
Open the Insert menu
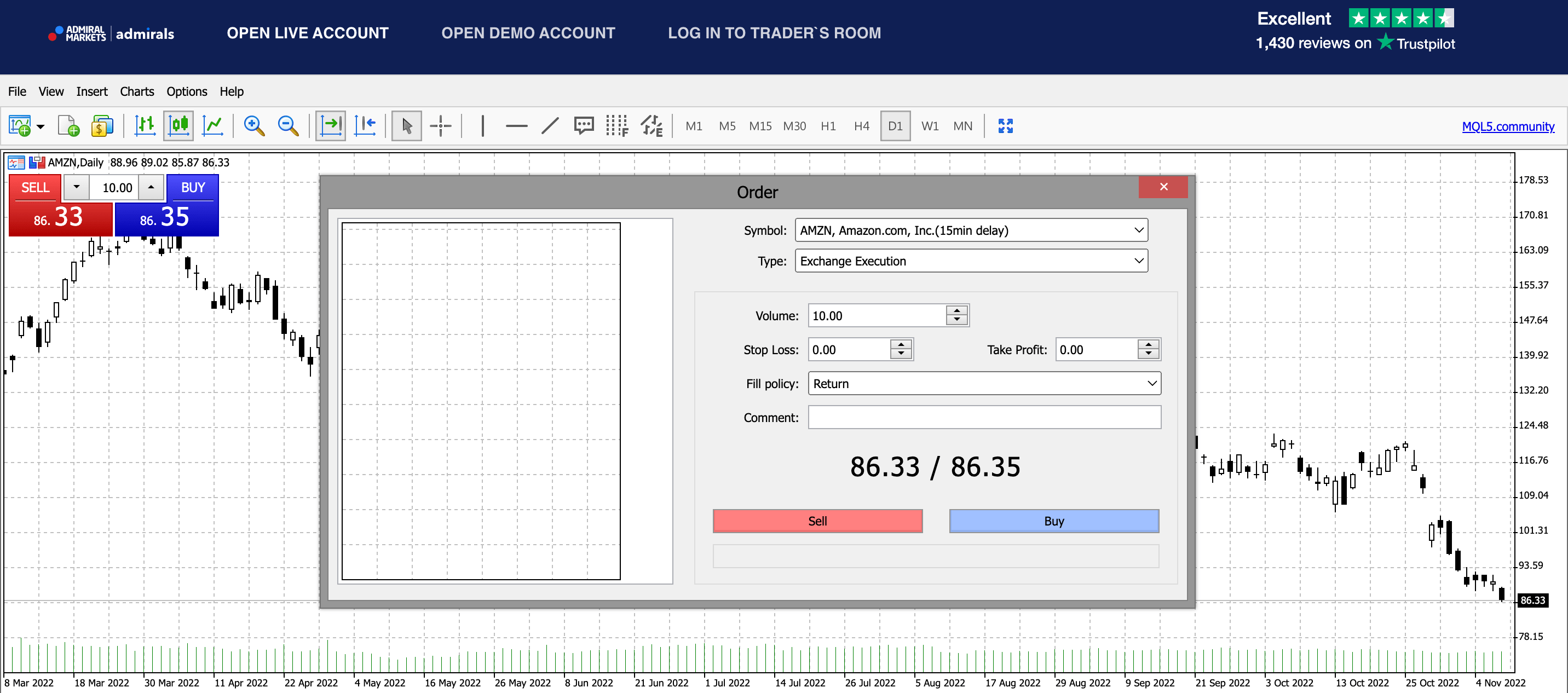(x=92, y=91)
